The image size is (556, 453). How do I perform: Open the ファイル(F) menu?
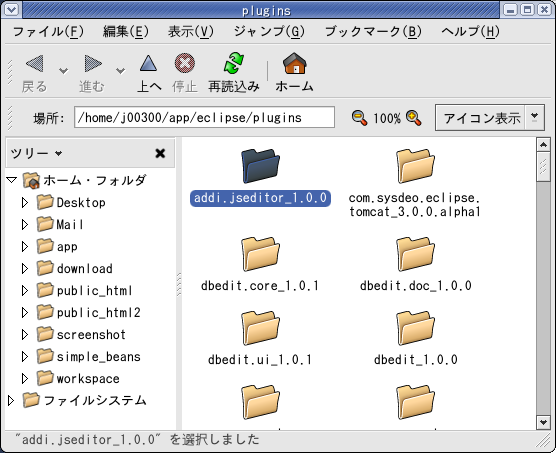(48, 32)
